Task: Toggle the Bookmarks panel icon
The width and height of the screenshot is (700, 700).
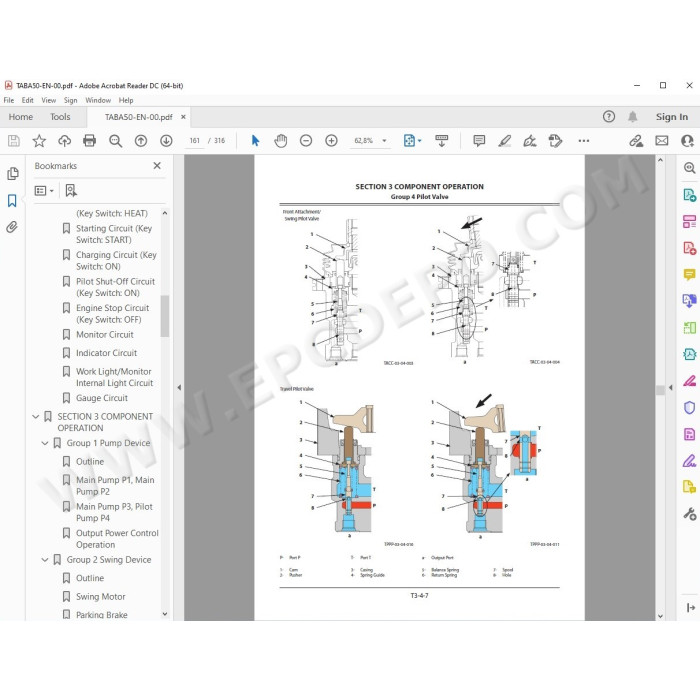Action: point(12,200)
